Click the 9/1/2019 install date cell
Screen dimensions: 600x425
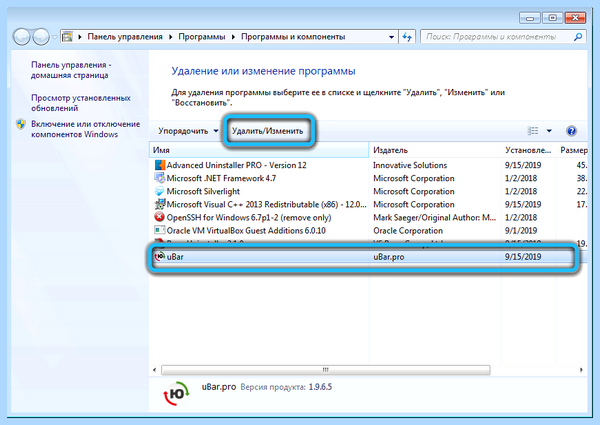tap(521, 231)
